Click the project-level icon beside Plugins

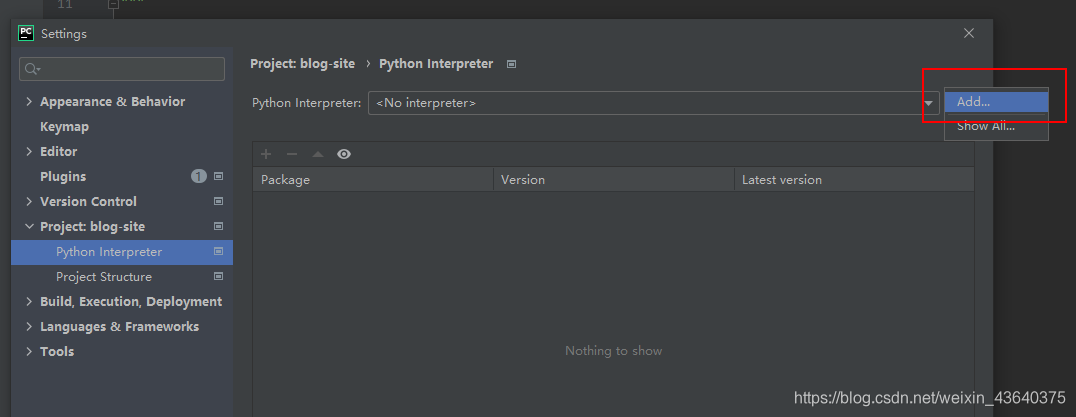click(219, 177)
